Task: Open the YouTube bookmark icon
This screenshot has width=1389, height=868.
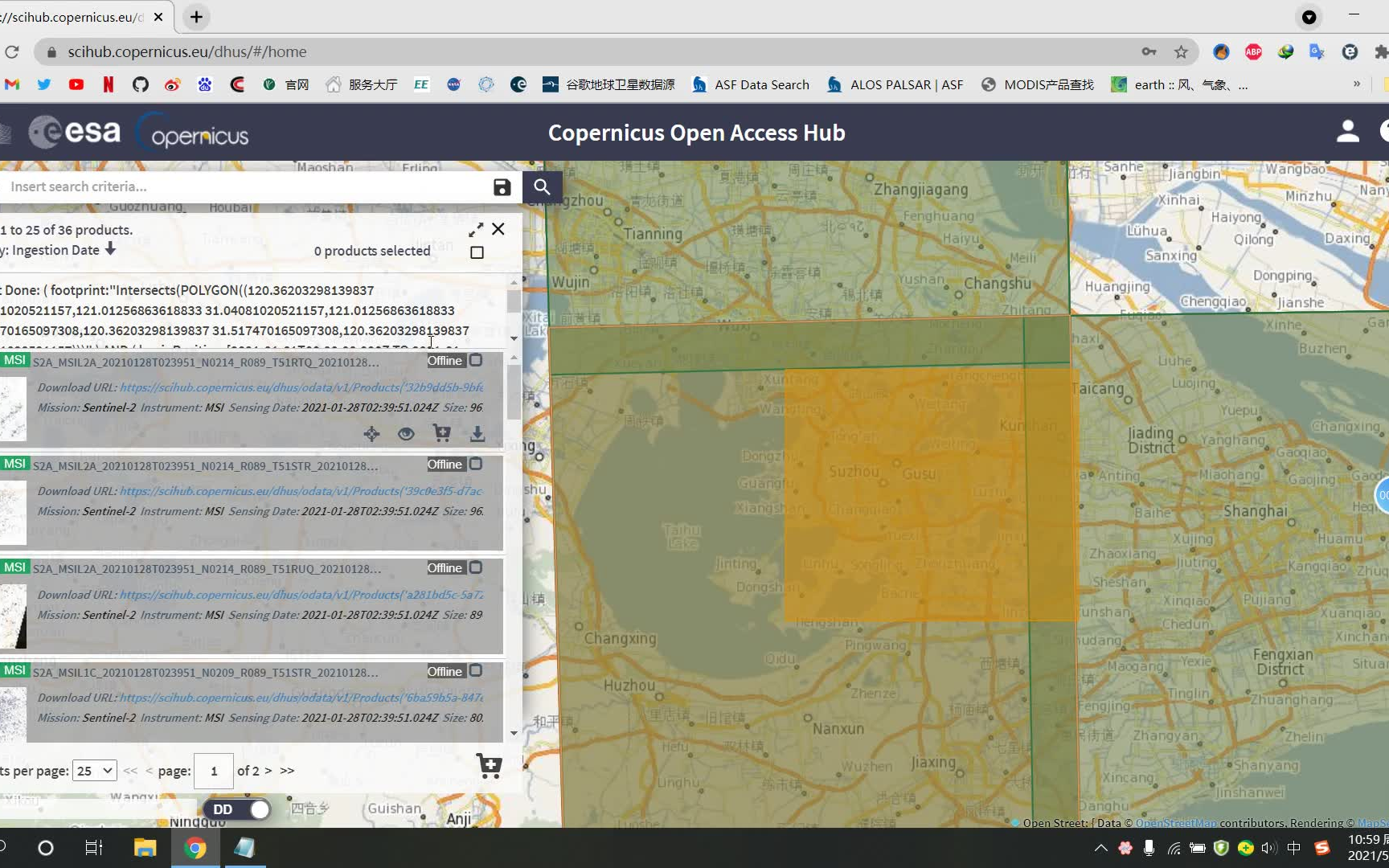Action: pyautogui.click(x=76, y=84)
